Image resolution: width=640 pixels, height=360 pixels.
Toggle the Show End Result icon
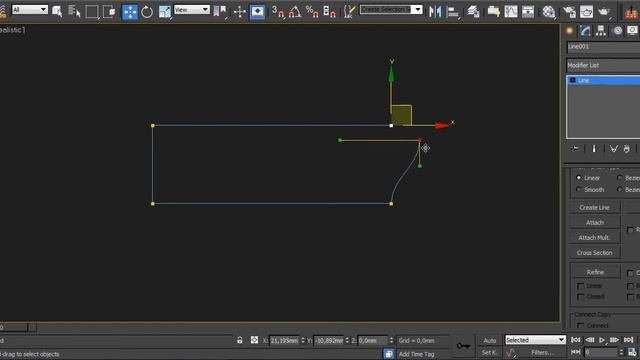coord(594,149)
